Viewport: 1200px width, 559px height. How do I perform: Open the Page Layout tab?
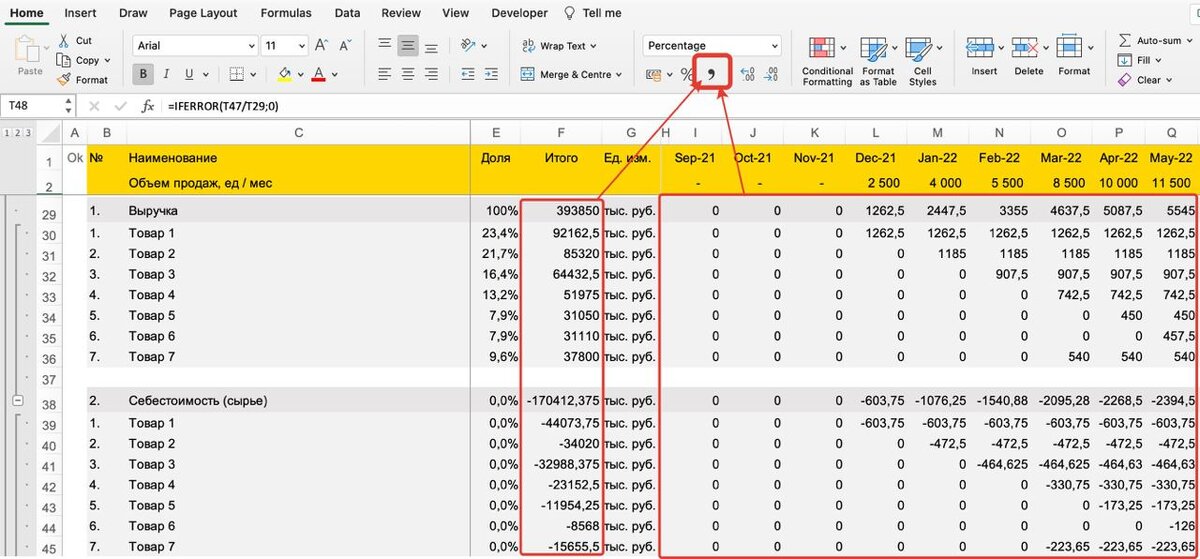click(x=204, y=13)
